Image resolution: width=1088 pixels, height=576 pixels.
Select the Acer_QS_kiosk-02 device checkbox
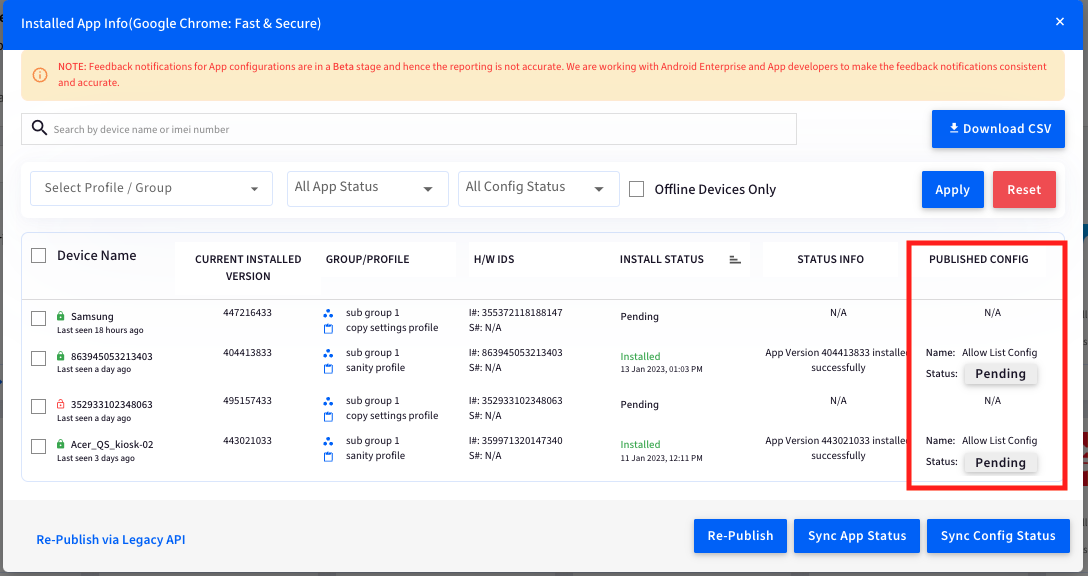[x=39, y=446]
